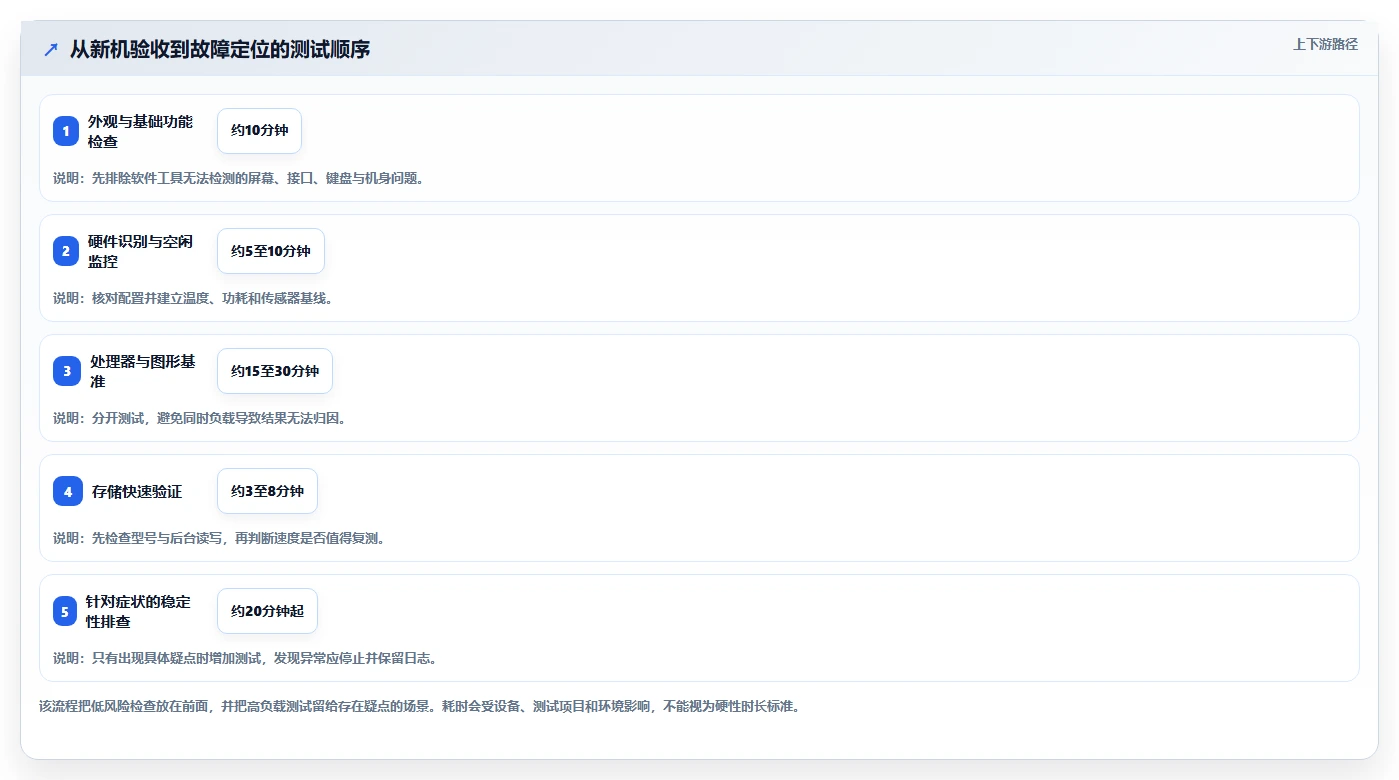Click the step title 处理器与图形基准

(x=143, y=371)
